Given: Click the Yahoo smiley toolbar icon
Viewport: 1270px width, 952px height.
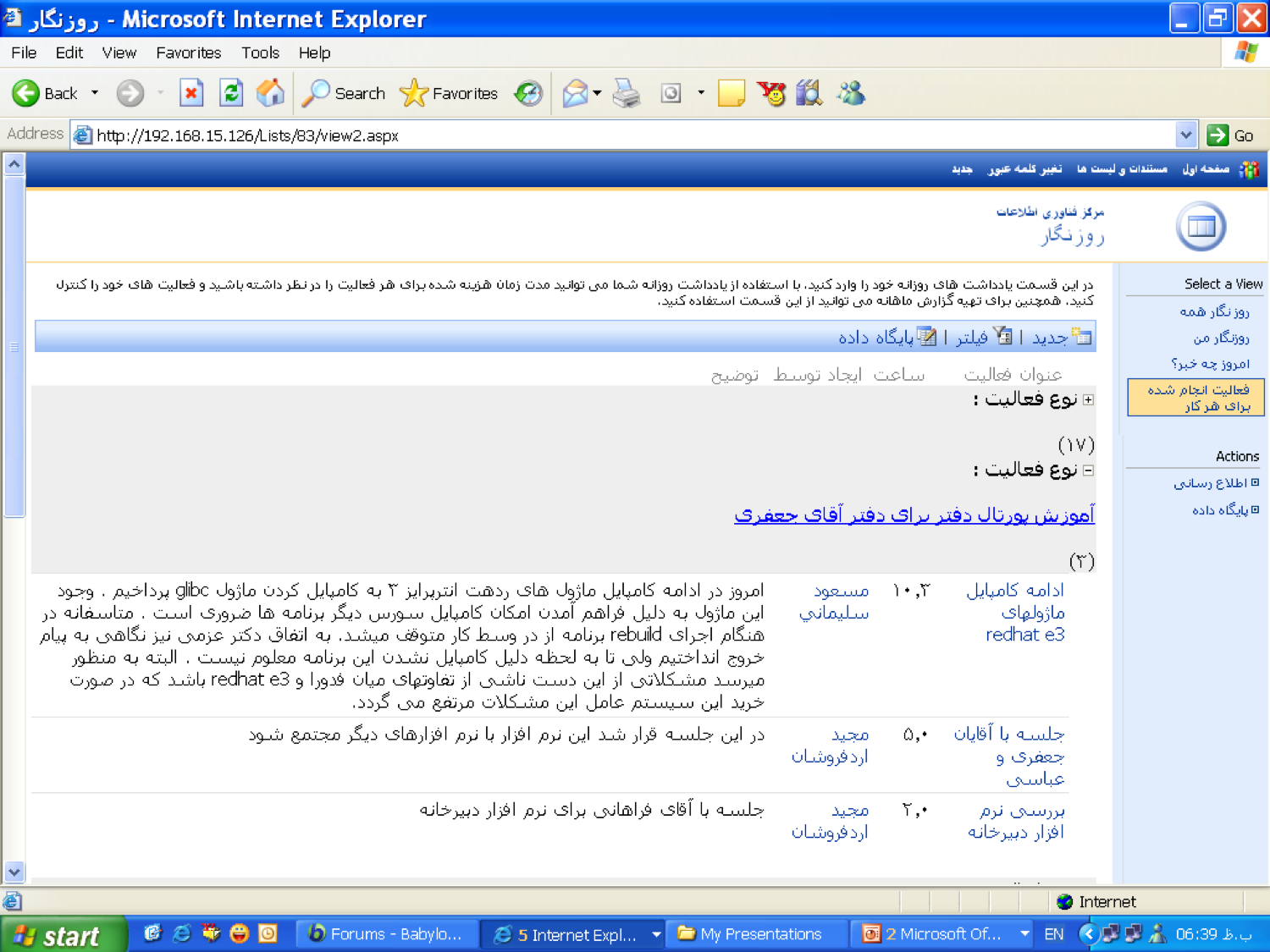Looking at the screenshot, I should [771, 93].
